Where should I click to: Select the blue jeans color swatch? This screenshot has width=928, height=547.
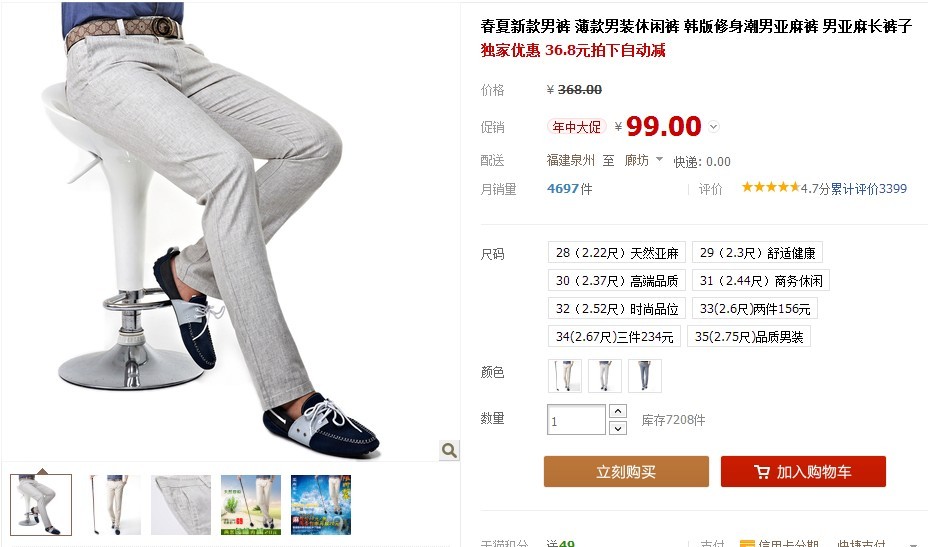click(x=645, y=376)
